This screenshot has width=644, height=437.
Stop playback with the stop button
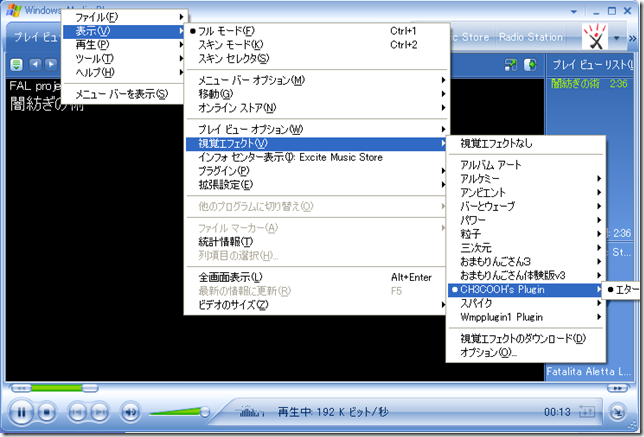pos(46,412)
